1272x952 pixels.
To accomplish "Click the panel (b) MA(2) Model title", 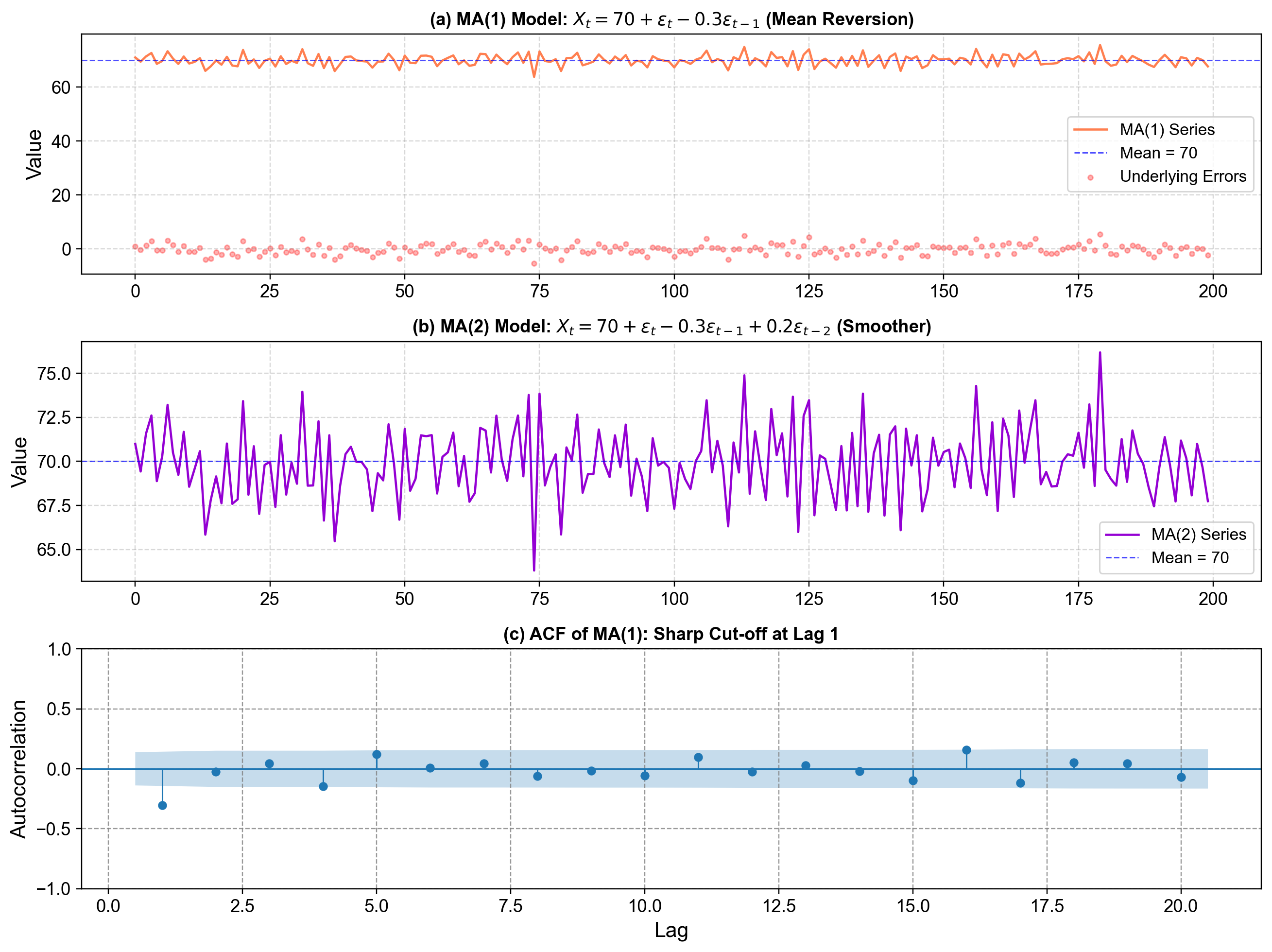I will (671, 327).
